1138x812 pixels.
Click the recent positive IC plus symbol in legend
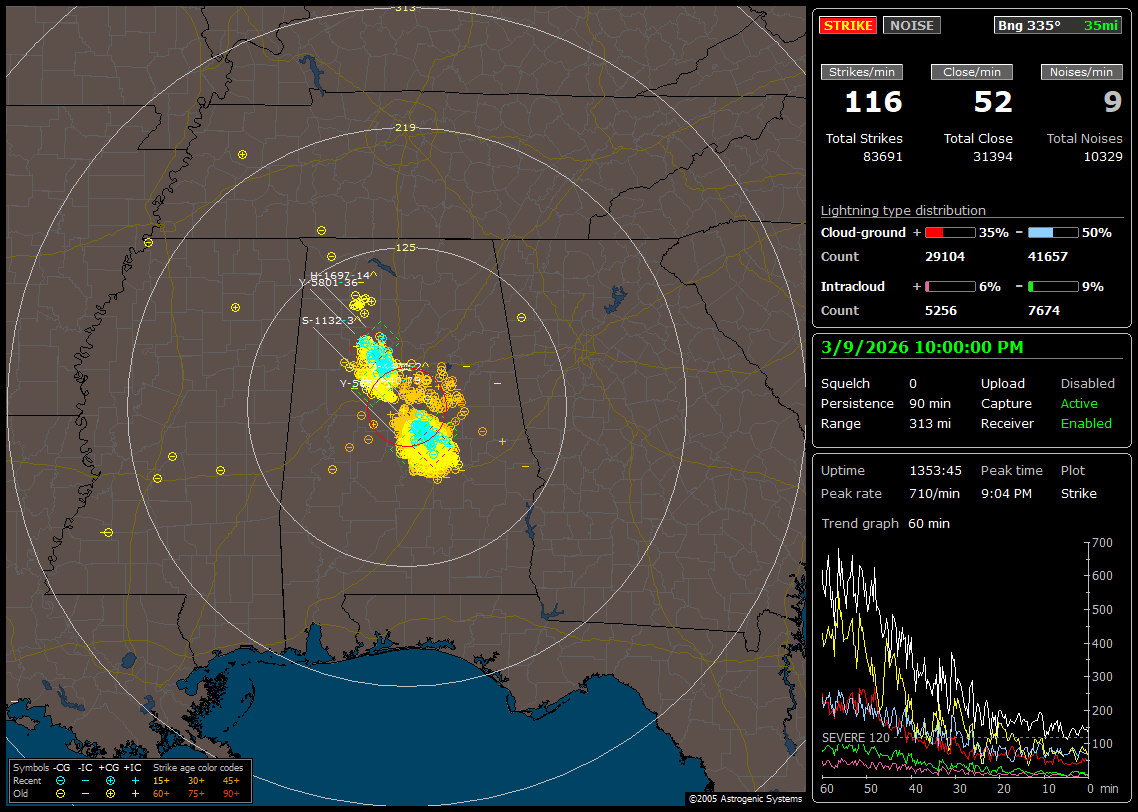click(x=134, y=780)
